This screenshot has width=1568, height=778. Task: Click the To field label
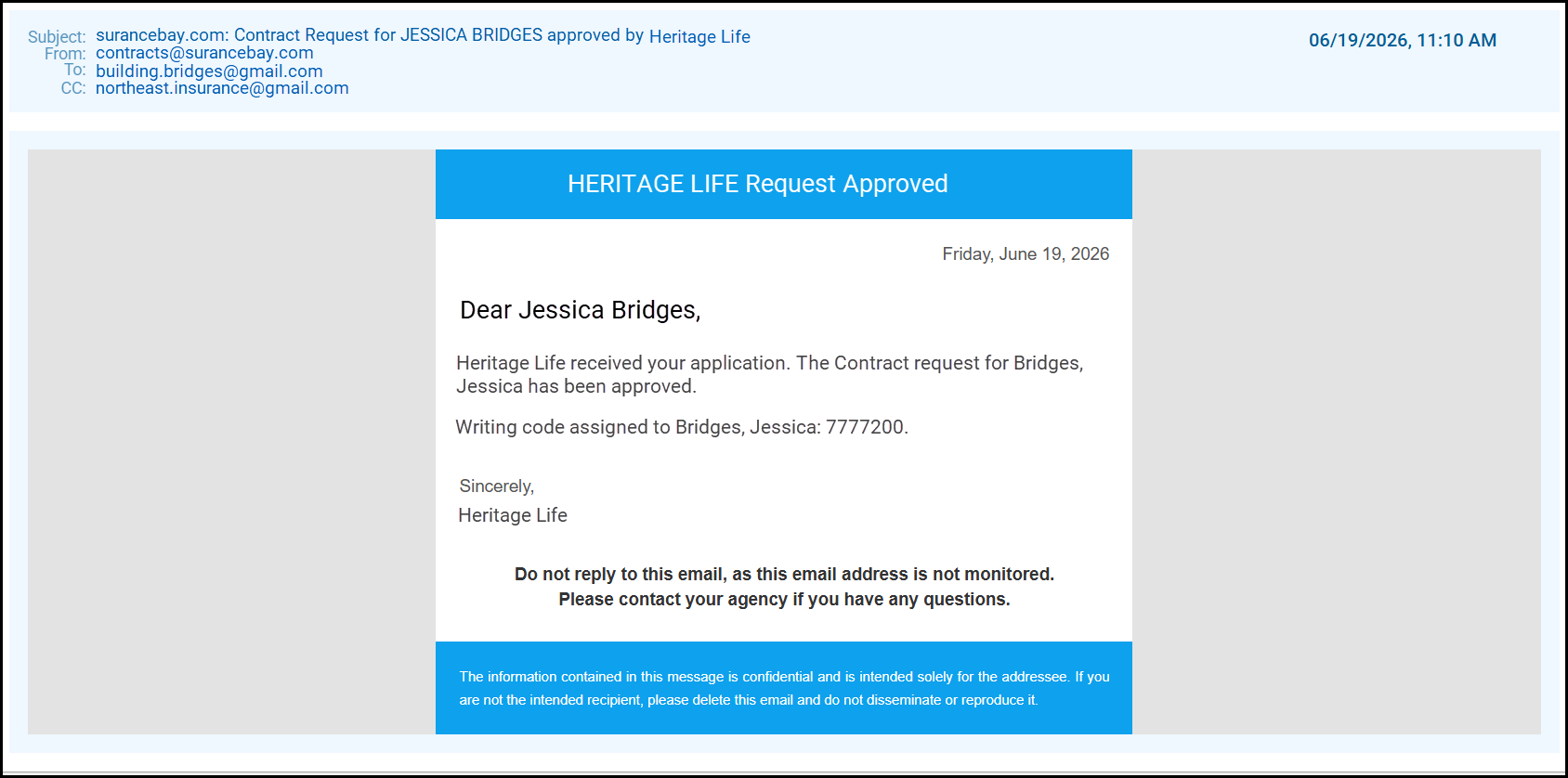(x=74, y=71)
